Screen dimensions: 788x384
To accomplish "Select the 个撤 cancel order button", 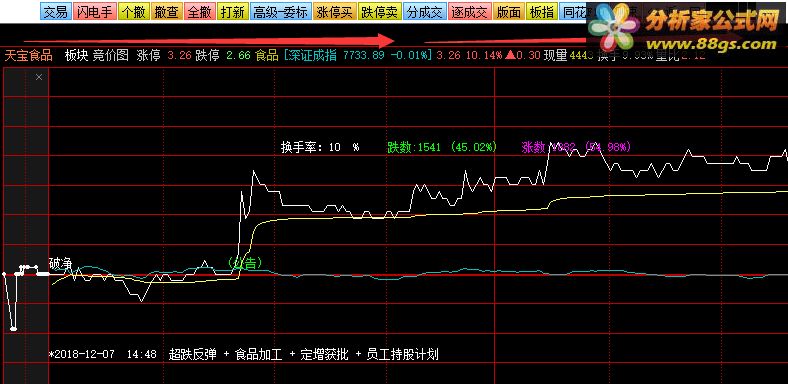I will [134, 12].
